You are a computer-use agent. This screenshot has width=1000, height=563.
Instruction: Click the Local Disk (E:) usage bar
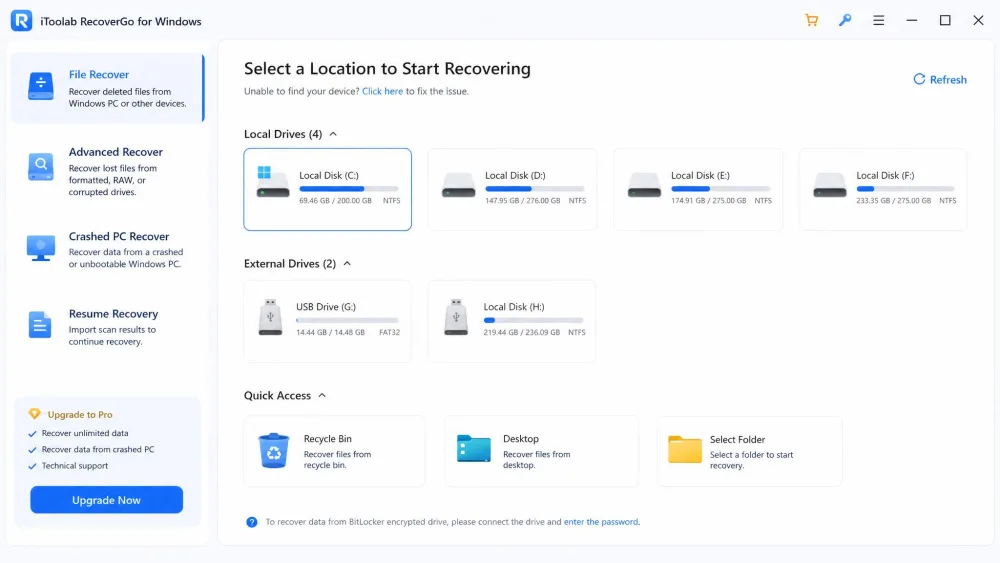[x=721, y=189]
